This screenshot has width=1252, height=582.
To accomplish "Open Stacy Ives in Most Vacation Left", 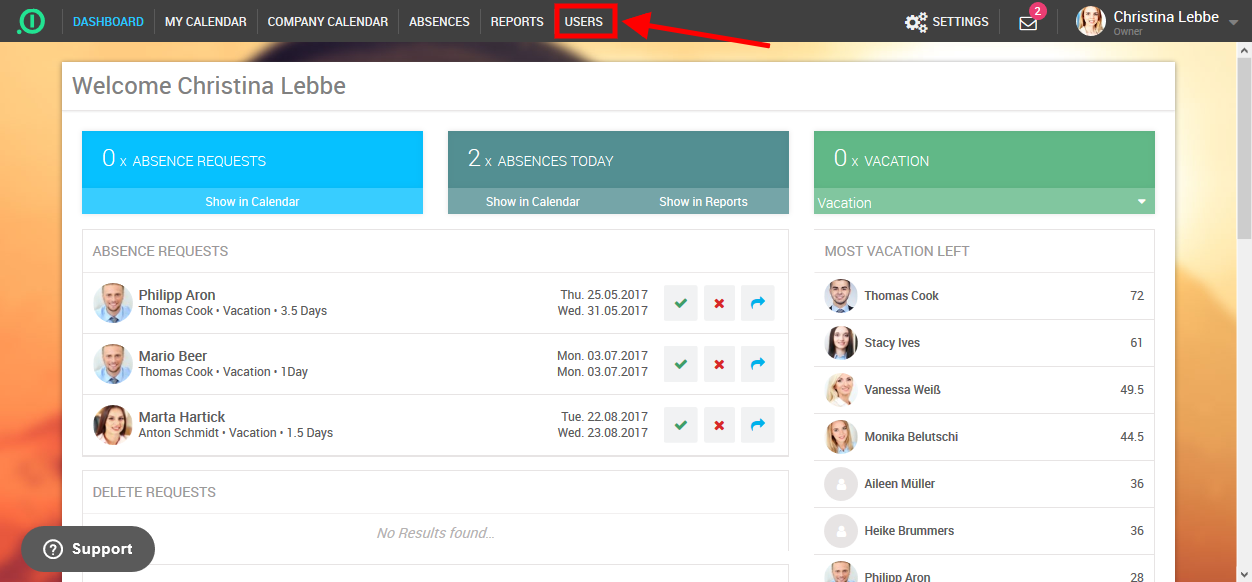I will (892, 343).
